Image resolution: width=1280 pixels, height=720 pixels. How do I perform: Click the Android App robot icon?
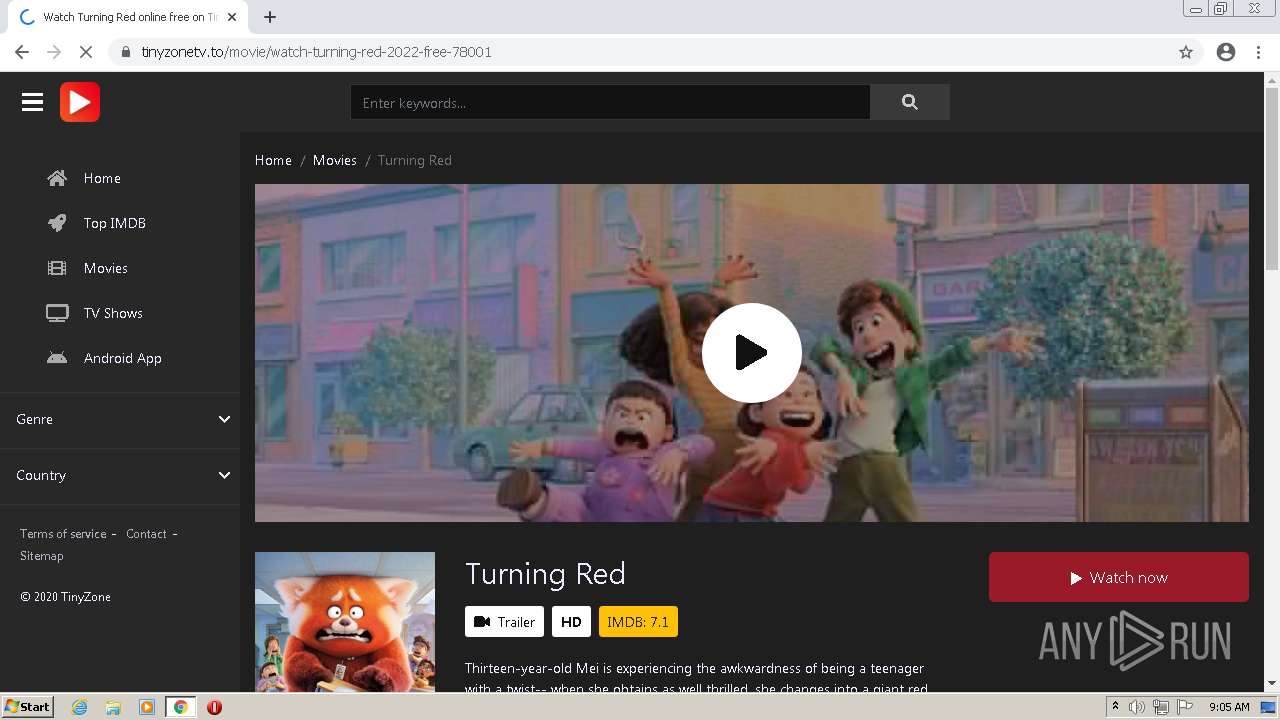point(57,358)
